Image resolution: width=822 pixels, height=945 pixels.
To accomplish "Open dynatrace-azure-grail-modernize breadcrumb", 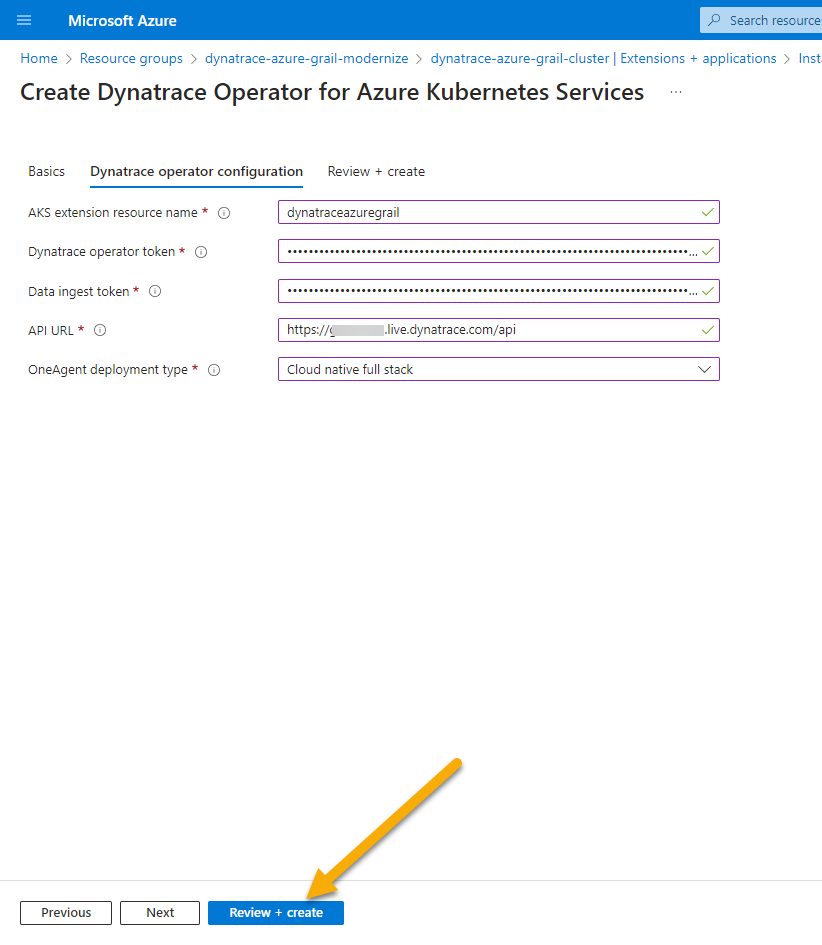I will [306, 59].
